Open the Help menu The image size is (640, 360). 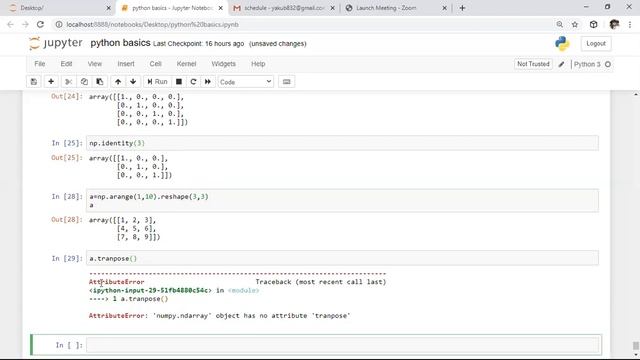click(258, 64)
